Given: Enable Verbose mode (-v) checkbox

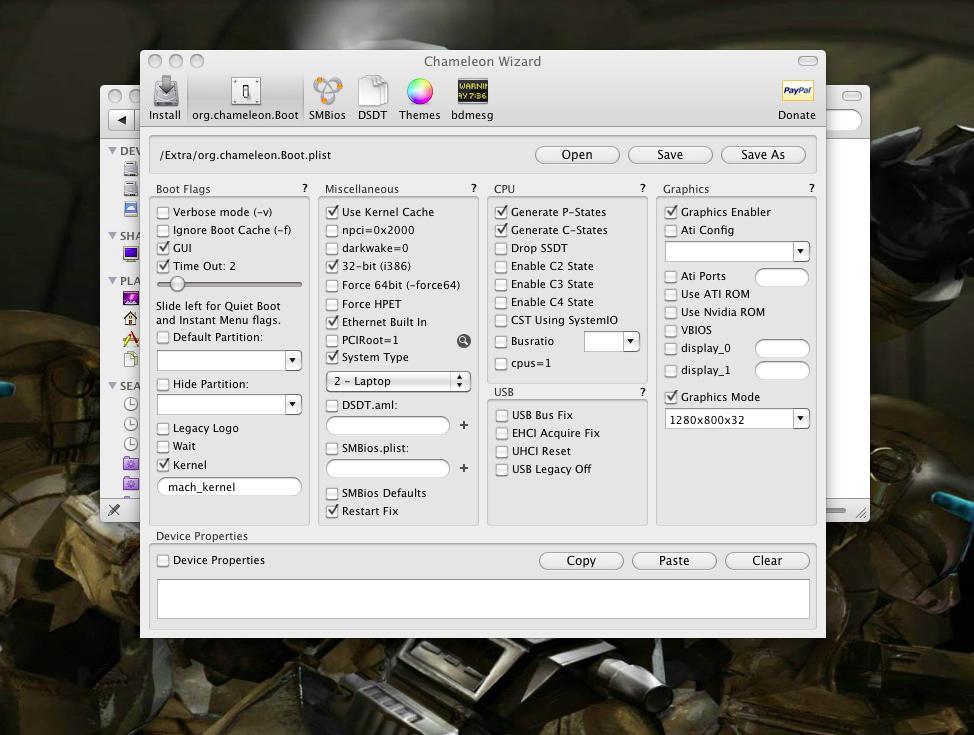Looking at the screenshot, I should (163, 212).
